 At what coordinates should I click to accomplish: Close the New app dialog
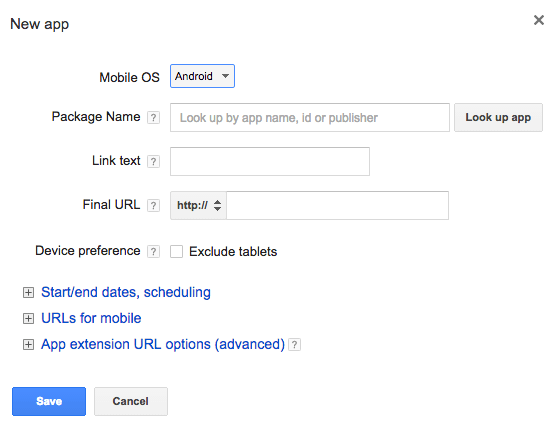point(539,20)
